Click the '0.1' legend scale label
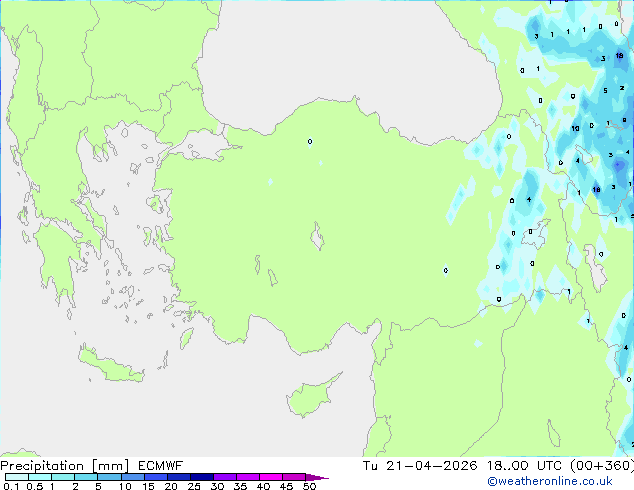The width and height of the screenshot is (634, 490). [x=11, y=486]
